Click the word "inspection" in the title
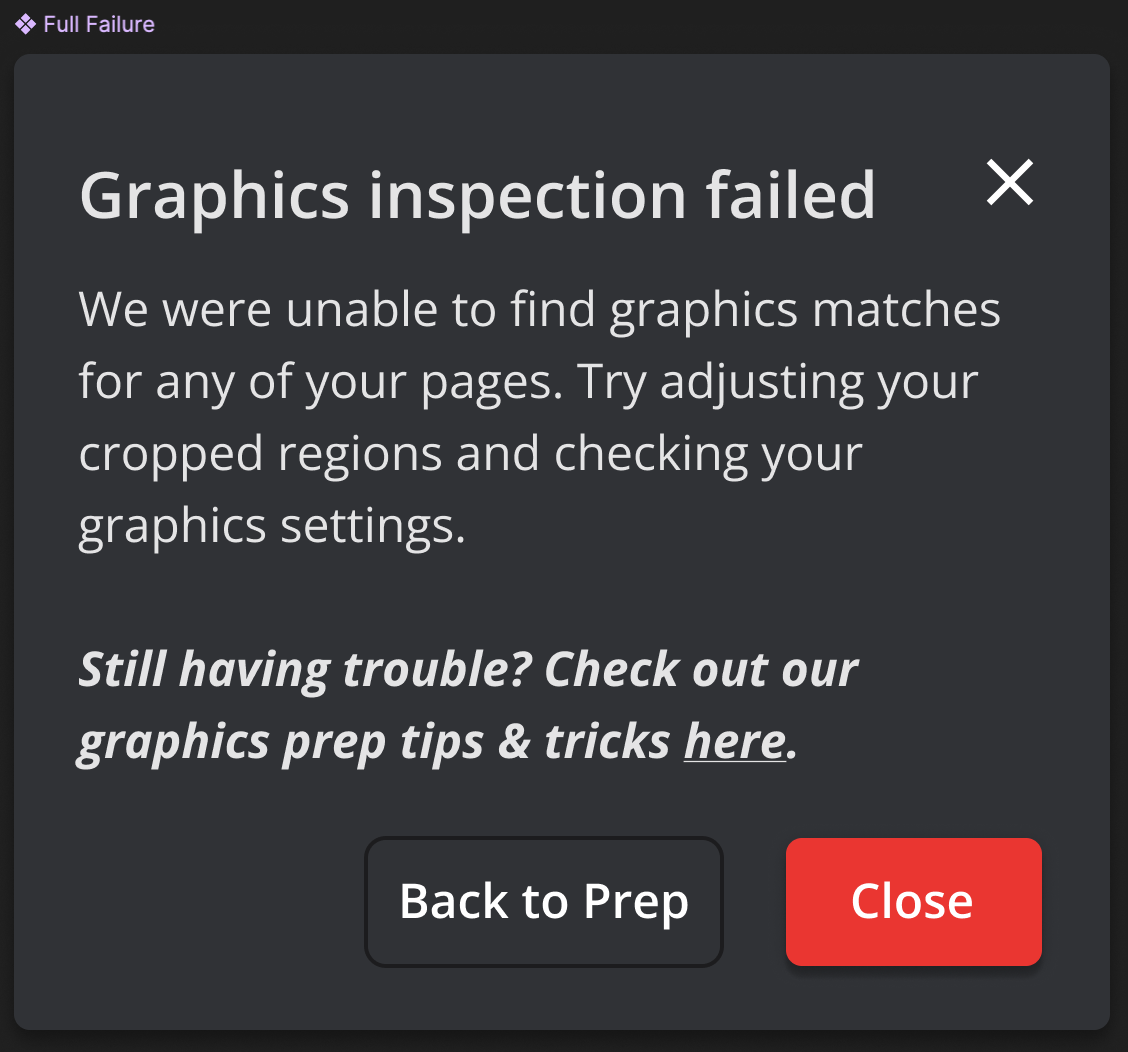Image resolution: width=1128 pixels, height=1052 pixels. click(527, 195)
